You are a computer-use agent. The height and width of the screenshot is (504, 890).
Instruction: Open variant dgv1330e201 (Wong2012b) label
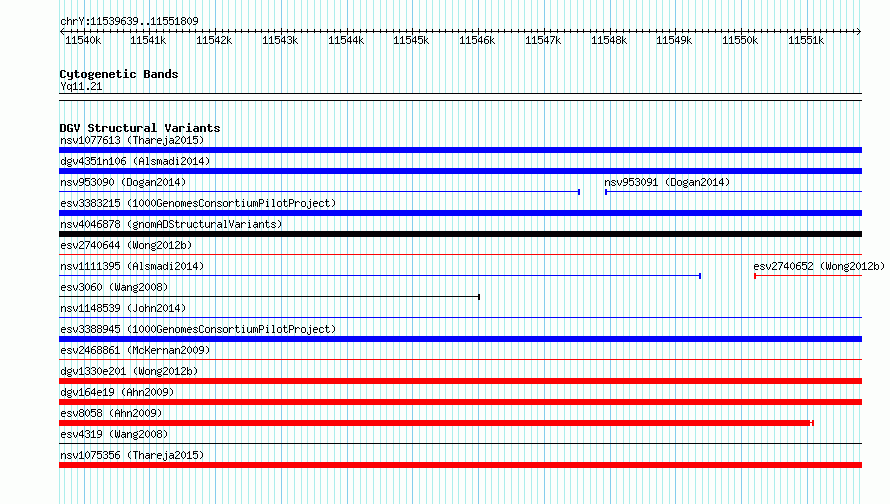[x=129, y=371]
